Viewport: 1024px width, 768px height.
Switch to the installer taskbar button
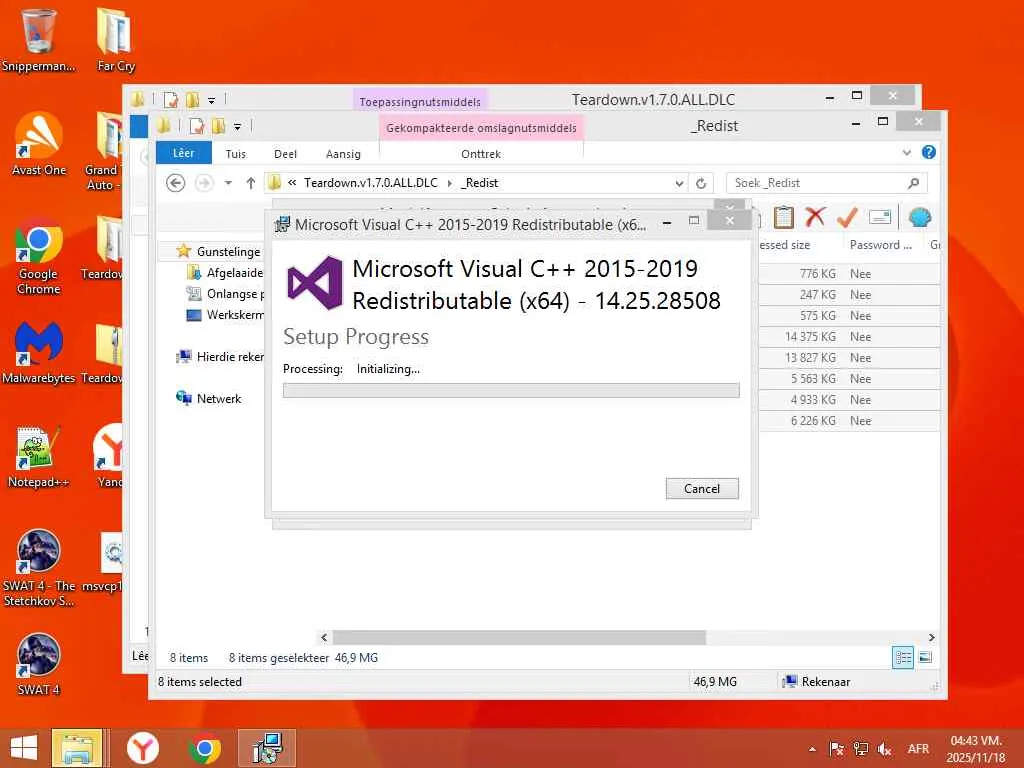point(267,748)
